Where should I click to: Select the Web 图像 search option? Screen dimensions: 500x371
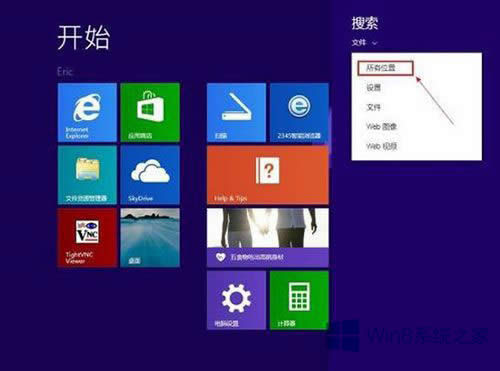point(381,127)
